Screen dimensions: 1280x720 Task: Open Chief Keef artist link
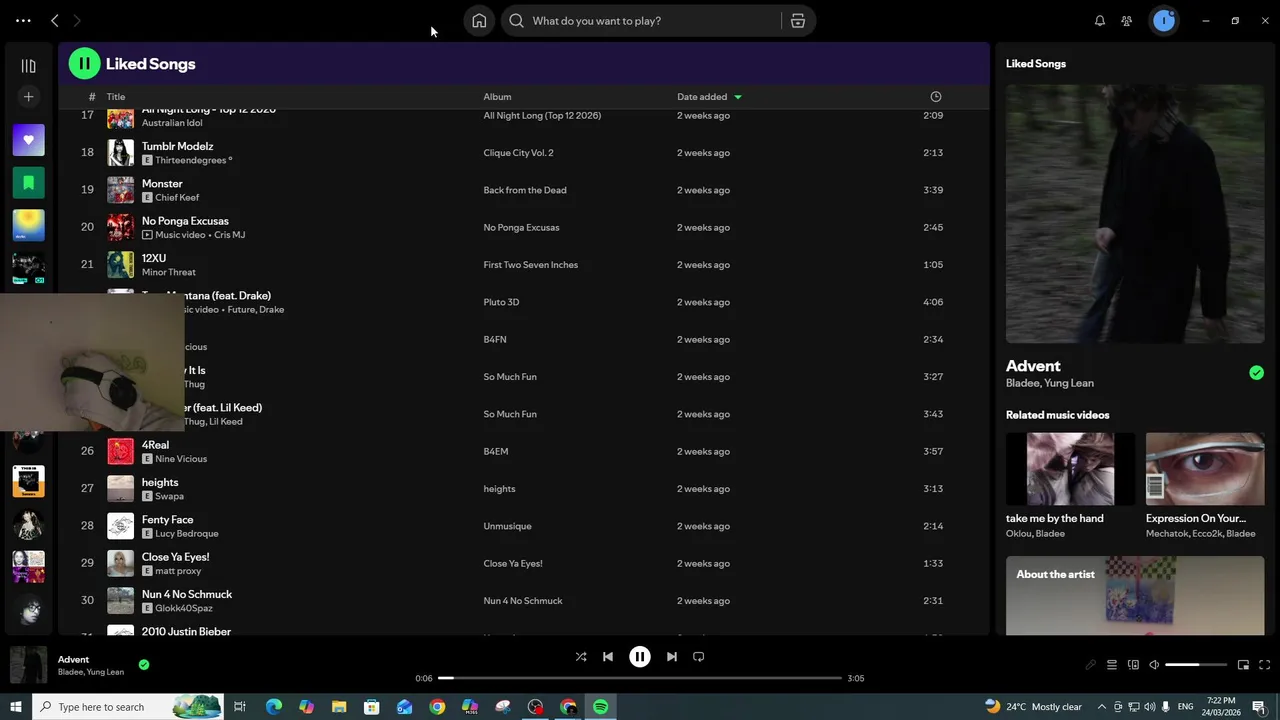point(177,197)
